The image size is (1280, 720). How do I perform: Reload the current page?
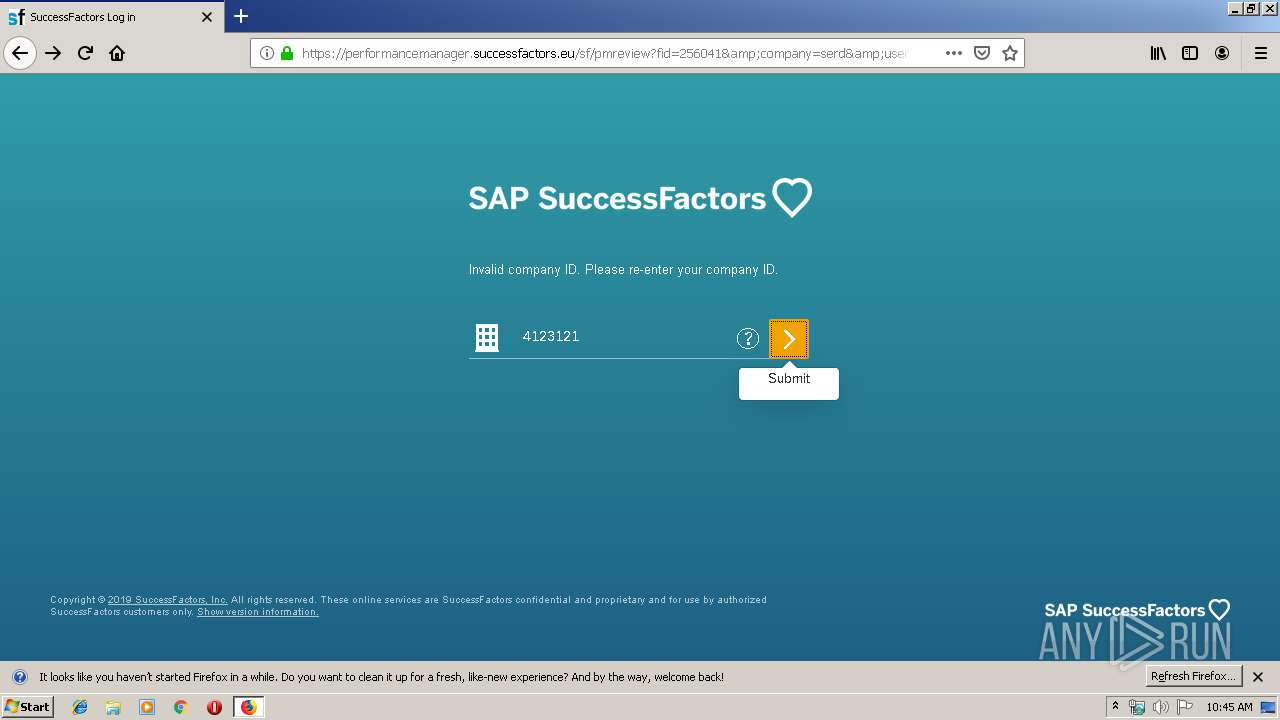[x=85, y=53]
